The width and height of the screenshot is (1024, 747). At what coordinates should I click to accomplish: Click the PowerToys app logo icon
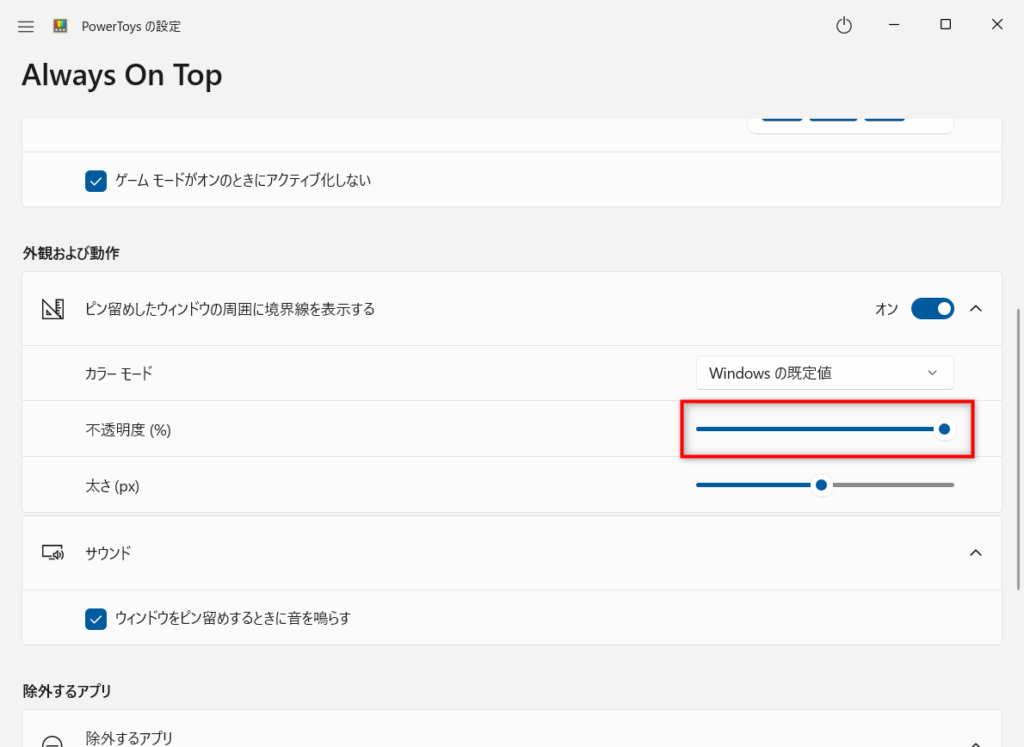point(60,26)
